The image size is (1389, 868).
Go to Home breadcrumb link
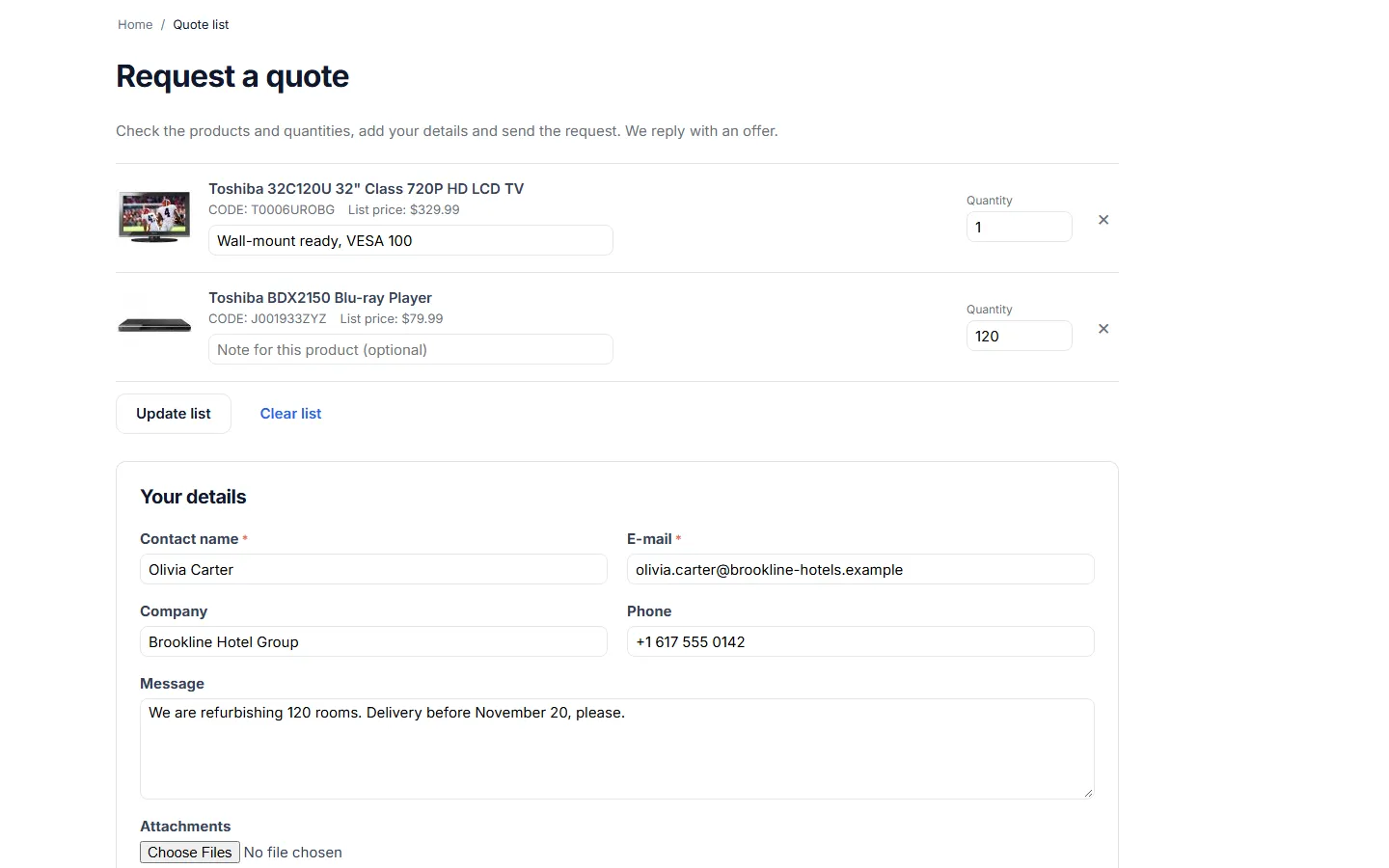135,25
